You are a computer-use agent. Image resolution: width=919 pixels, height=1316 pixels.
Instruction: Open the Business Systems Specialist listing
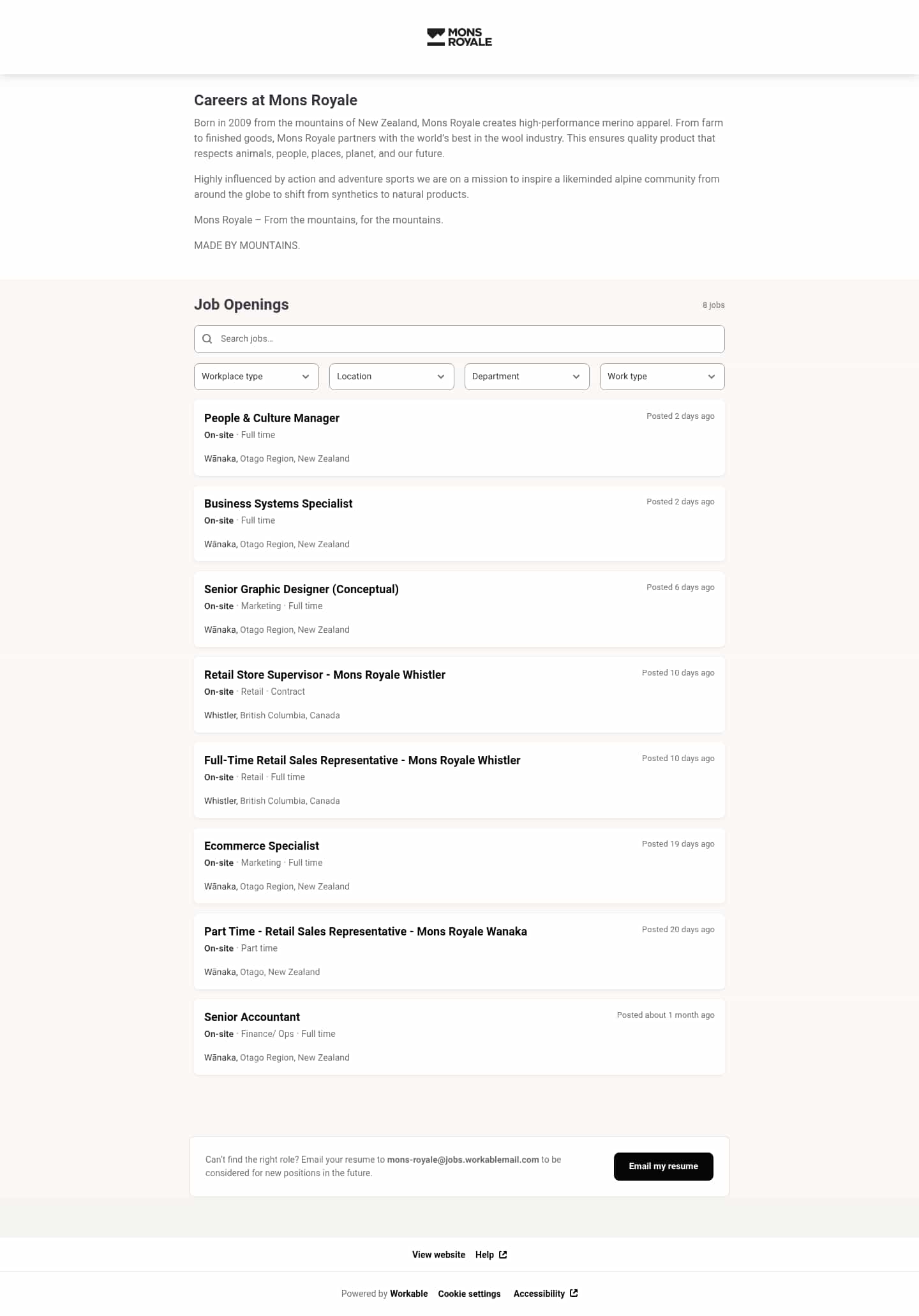point(459,524)
